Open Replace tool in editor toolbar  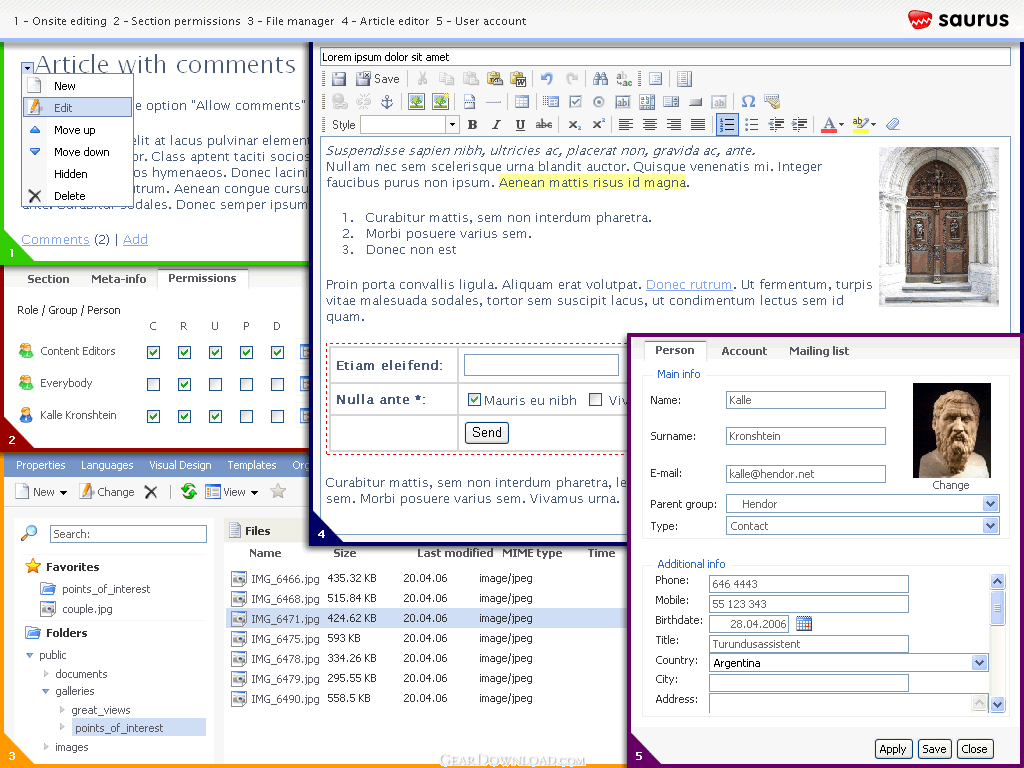pos(624,79)
